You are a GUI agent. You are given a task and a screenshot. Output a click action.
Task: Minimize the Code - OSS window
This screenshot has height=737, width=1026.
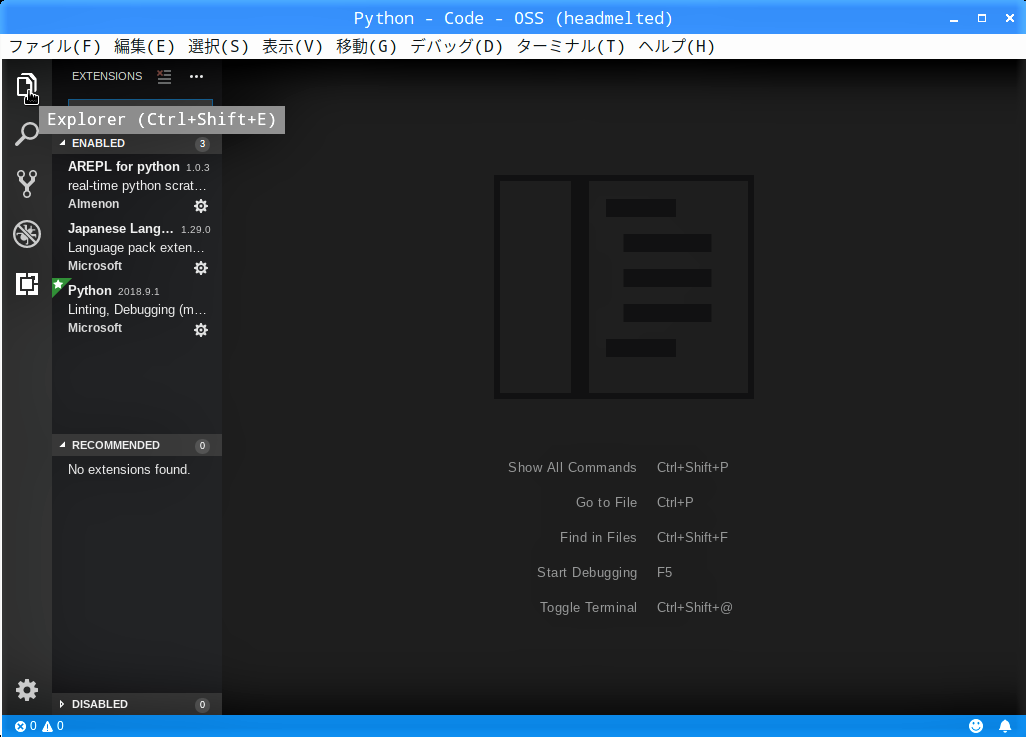click(x=954, y=18)
